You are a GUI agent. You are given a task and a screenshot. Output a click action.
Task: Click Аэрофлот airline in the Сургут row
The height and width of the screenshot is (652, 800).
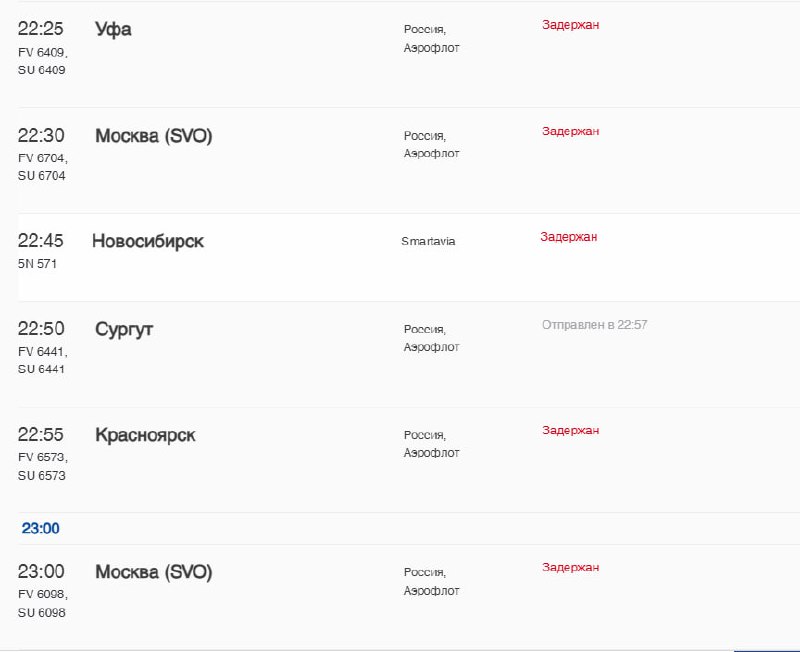click(x=432, y=347)
